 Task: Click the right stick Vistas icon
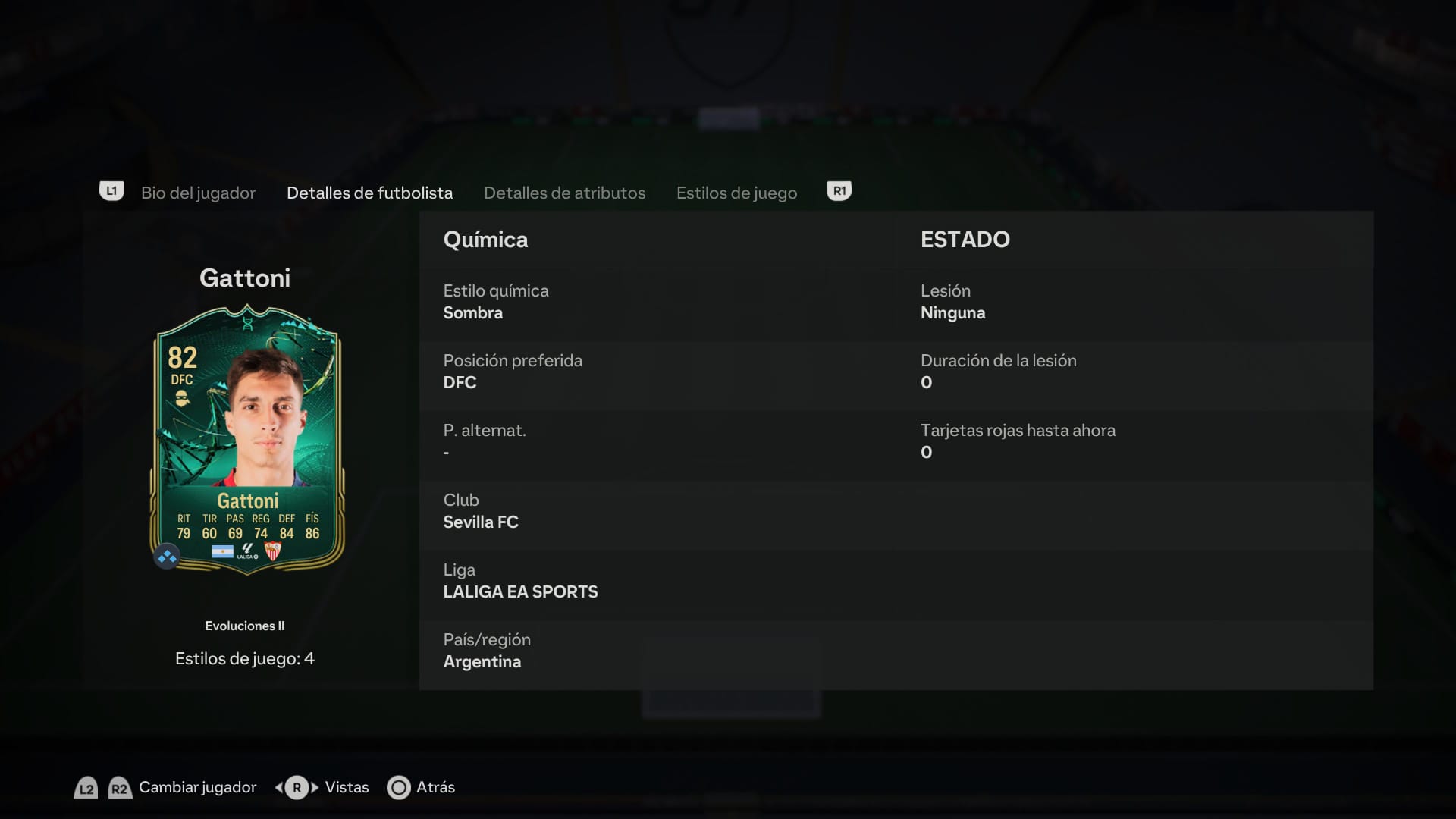tap(297, 788)
